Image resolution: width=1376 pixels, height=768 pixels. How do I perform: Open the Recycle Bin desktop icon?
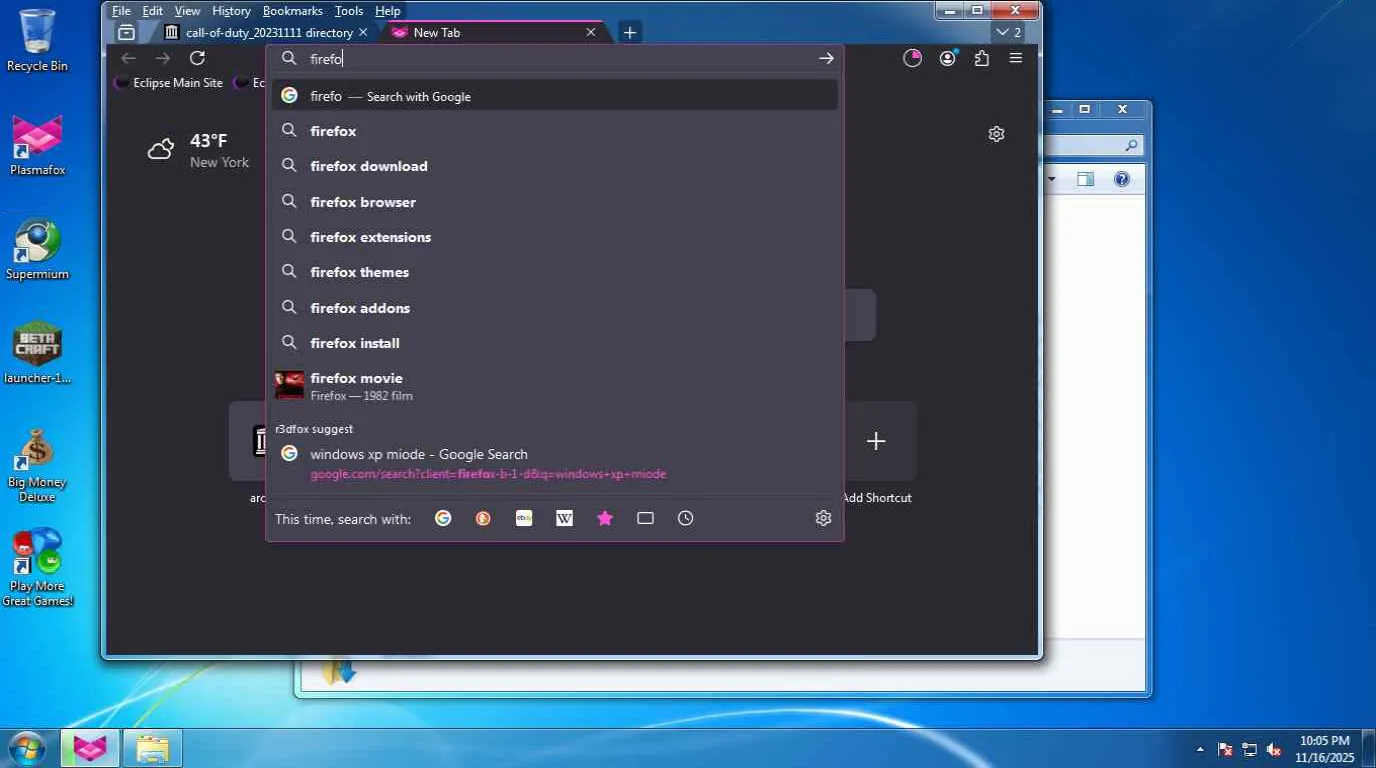click(37, 41)
